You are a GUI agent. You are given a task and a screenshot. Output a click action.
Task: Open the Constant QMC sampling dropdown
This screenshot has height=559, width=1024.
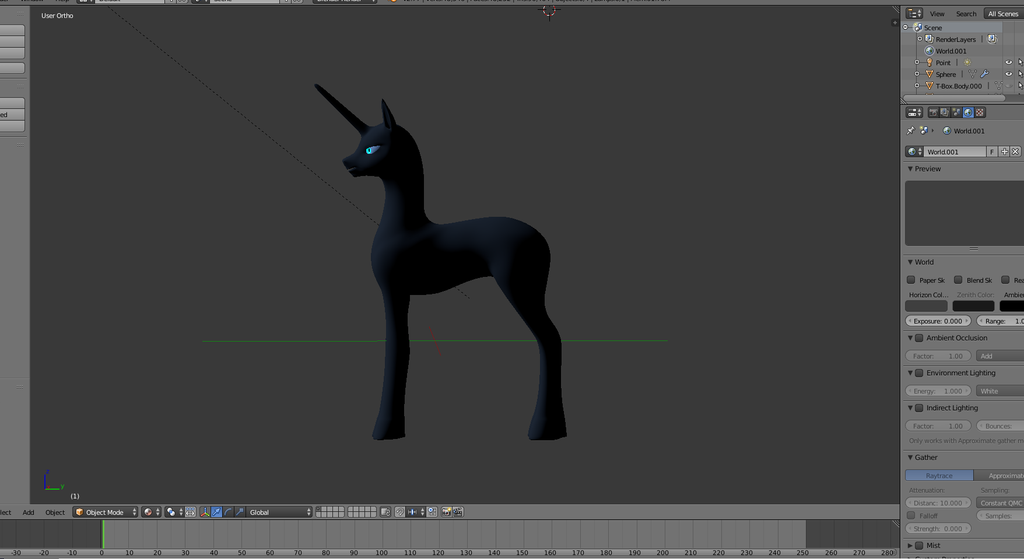1000,503
